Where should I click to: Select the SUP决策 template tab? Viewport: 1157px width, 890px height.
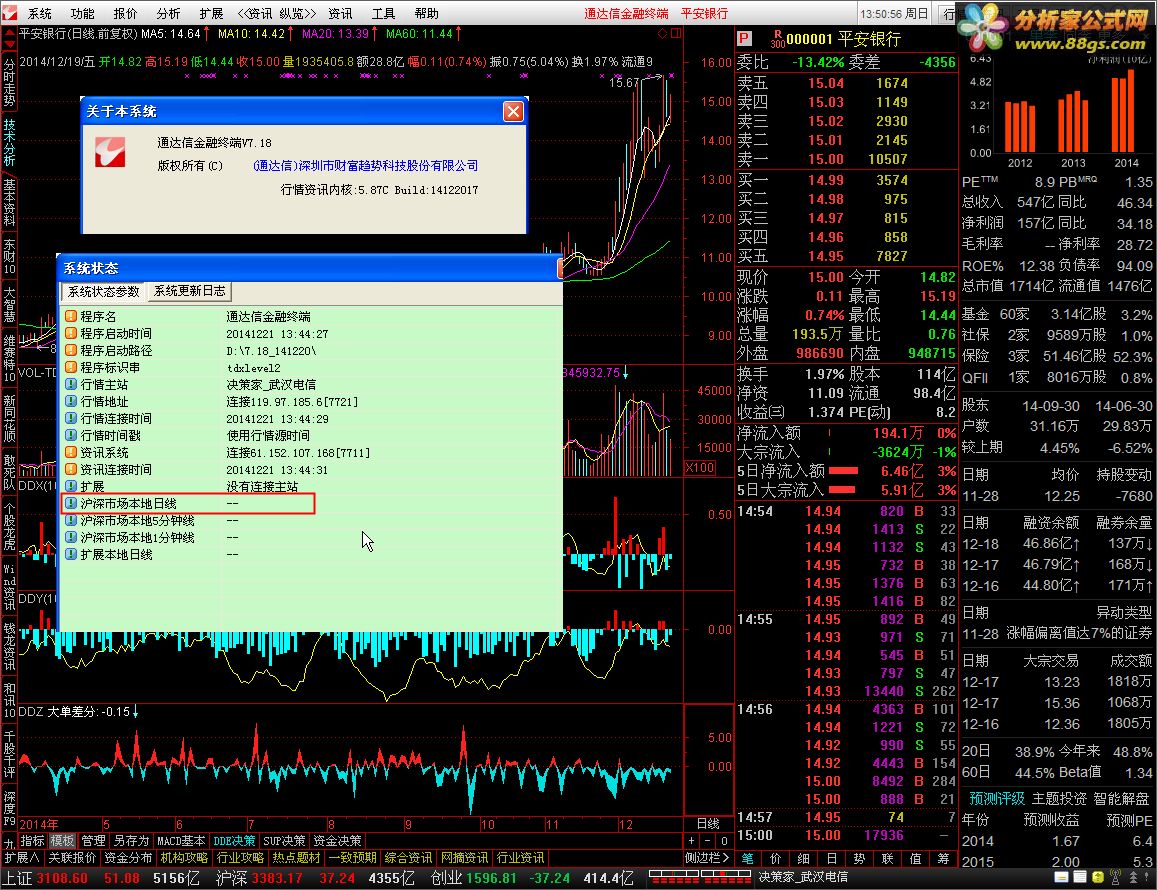click(x=284, y=841)
